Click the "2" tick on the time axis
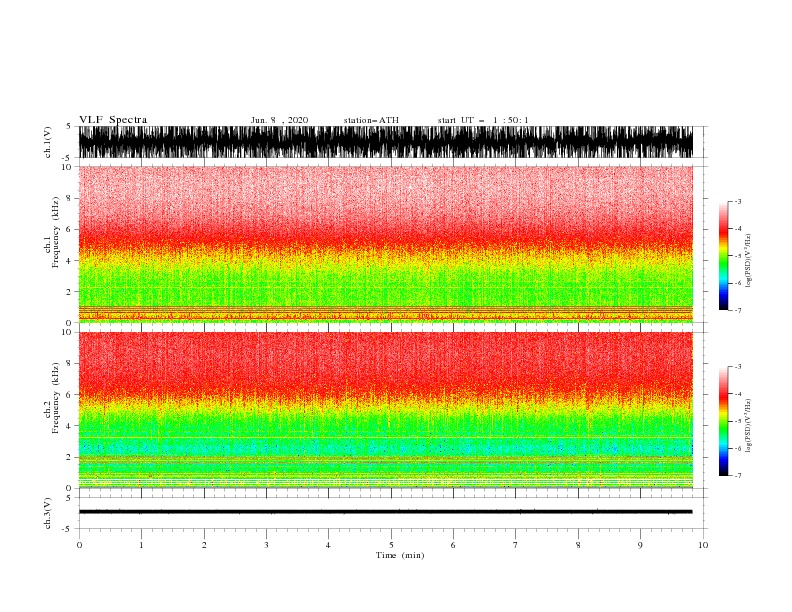792x612 pixels. tap(204, 545)
